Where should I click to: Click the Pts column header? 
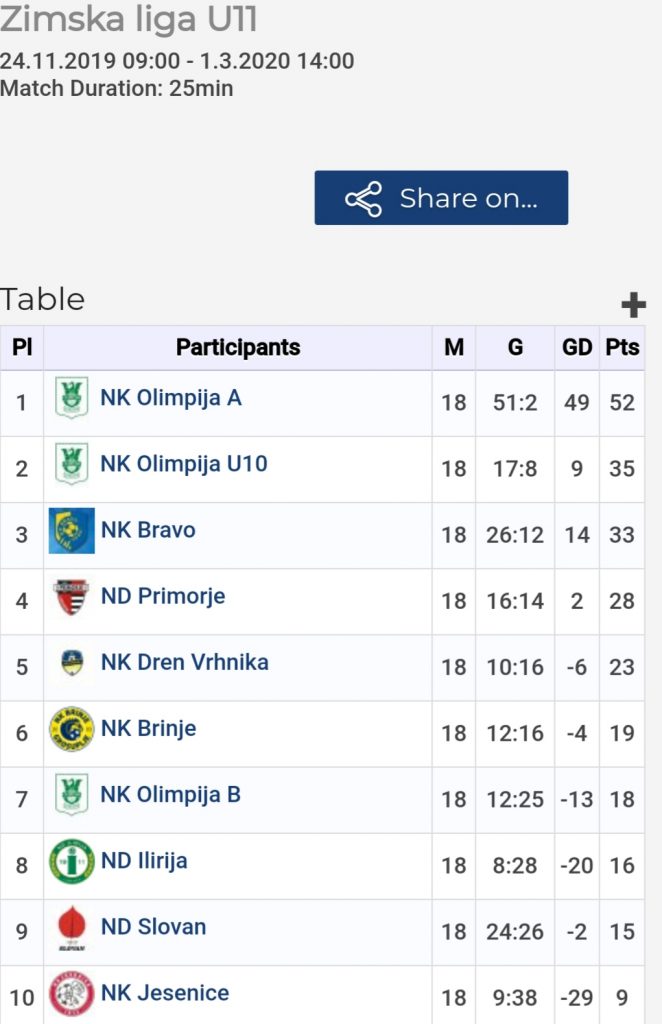tap(622, 348)
